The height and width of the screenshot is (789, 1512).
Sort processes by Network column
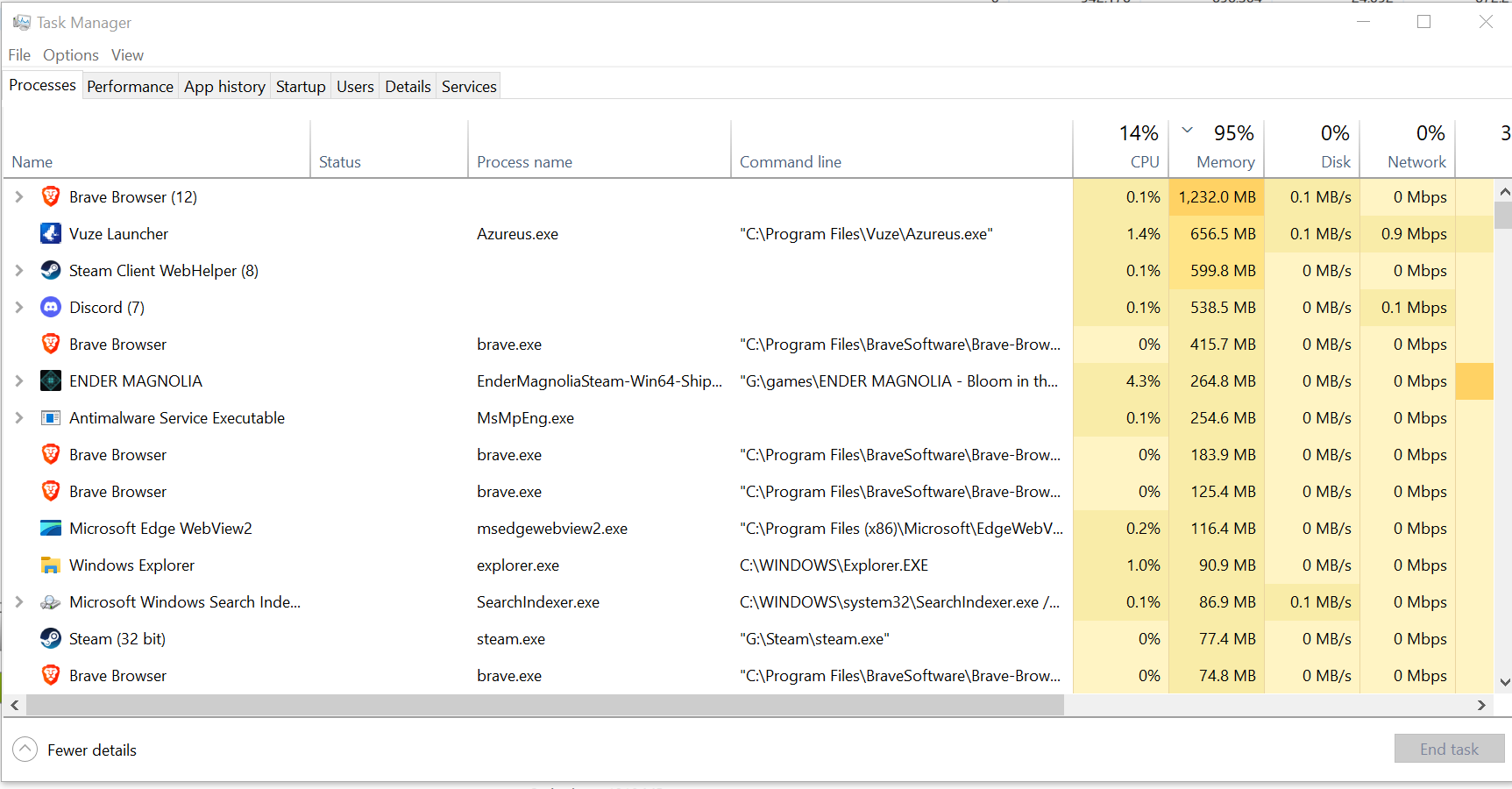[1408, 149]
